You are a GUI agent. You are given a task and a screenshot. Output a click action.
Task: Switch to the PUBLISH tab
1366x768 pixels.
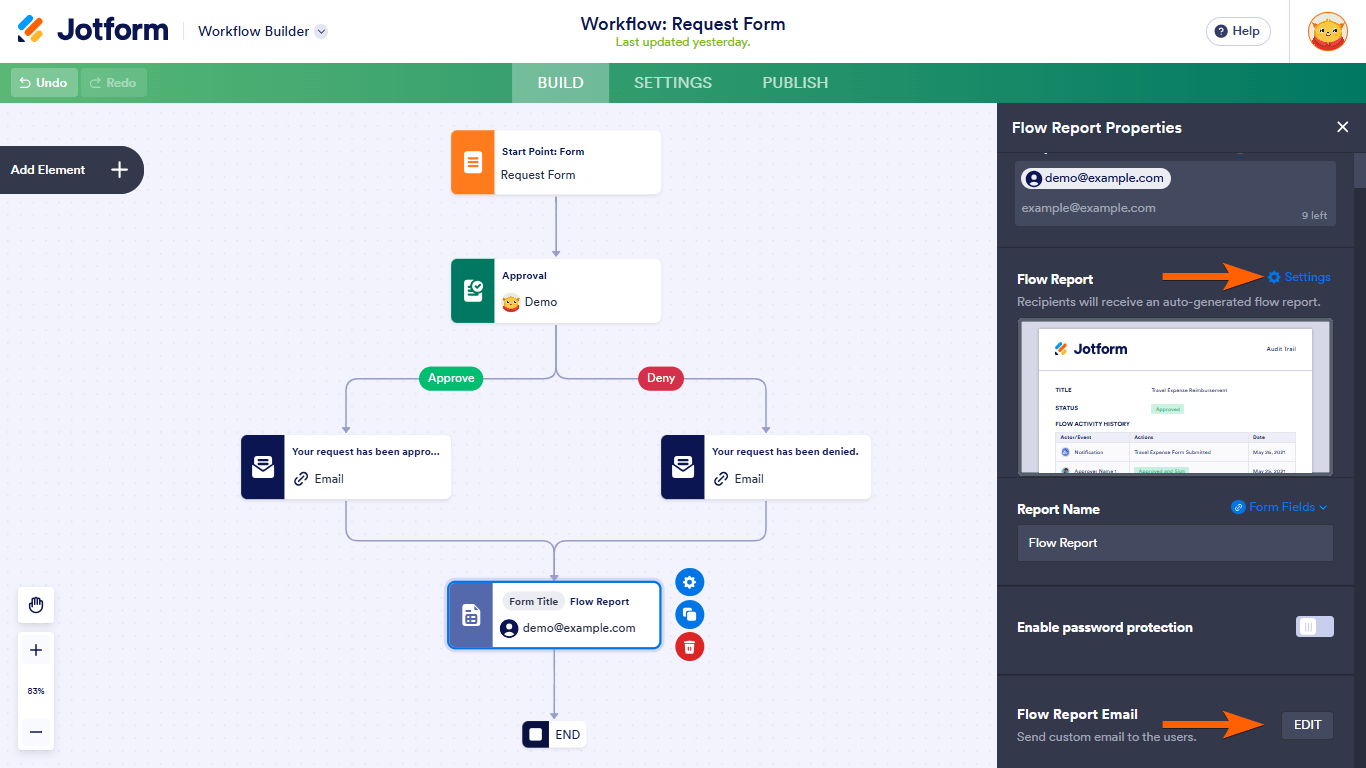pos(795,83)
